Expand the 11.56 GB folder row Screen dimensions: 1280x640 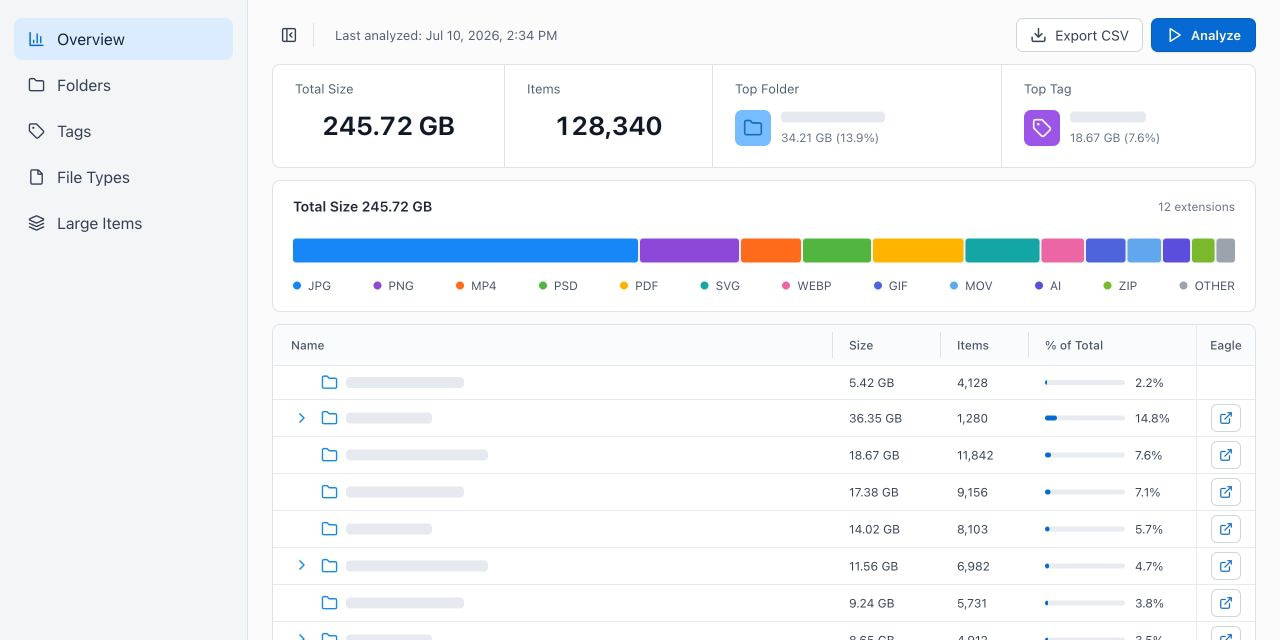pos(302,566)
